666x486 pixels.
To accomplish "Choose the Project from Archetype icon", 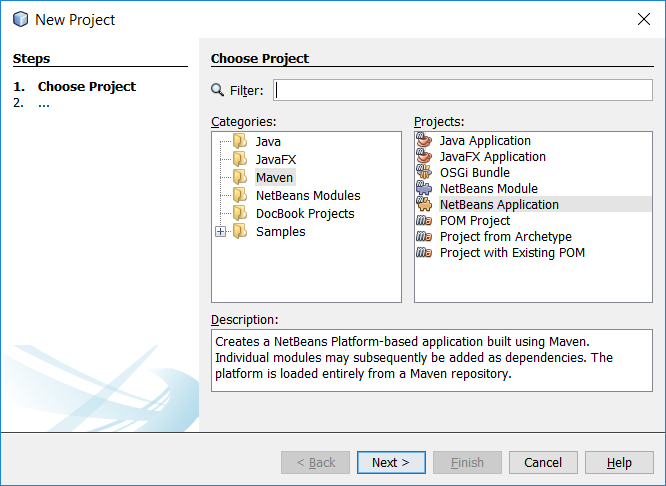I will (424, 237).
